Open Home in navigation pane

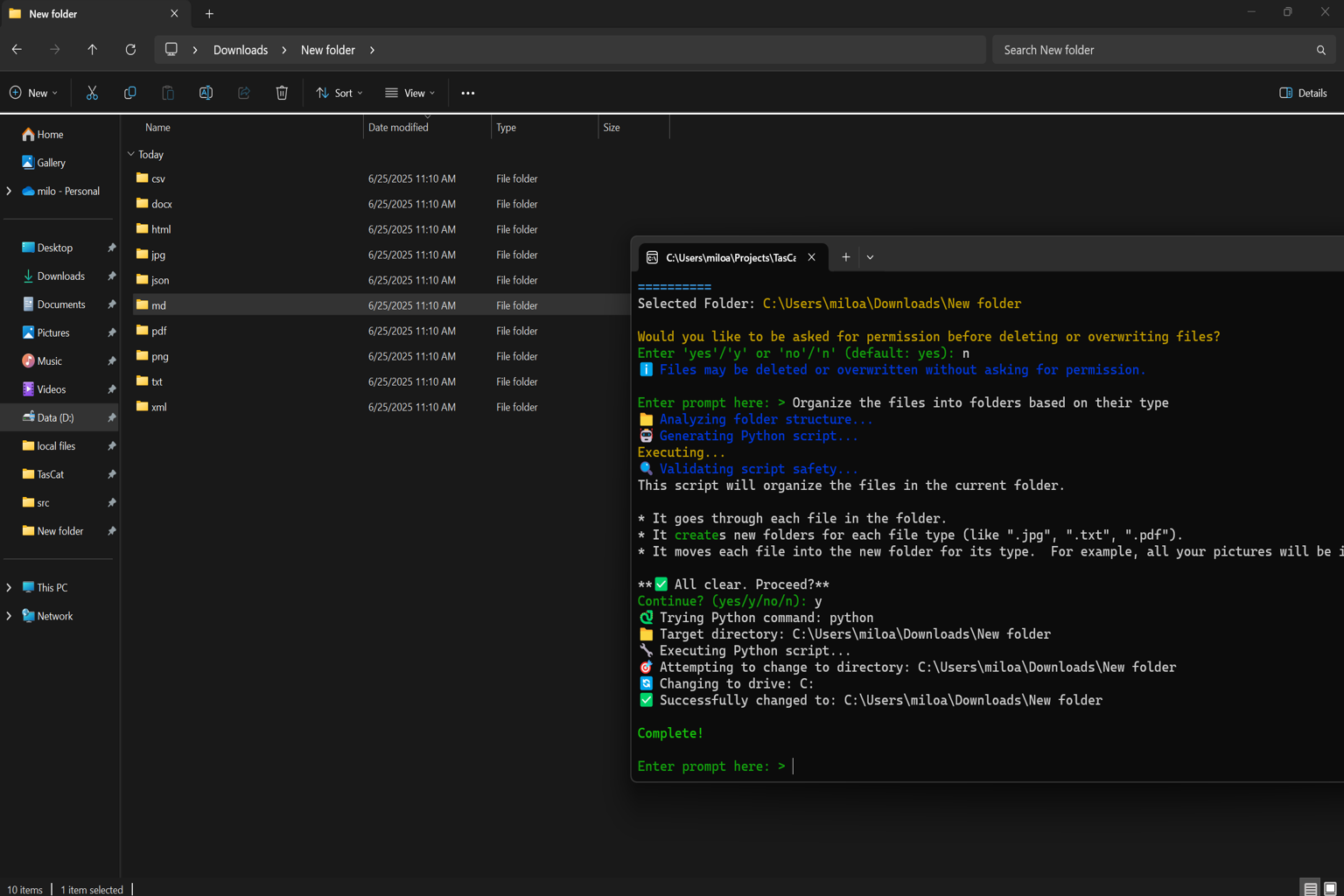[50, 134]
